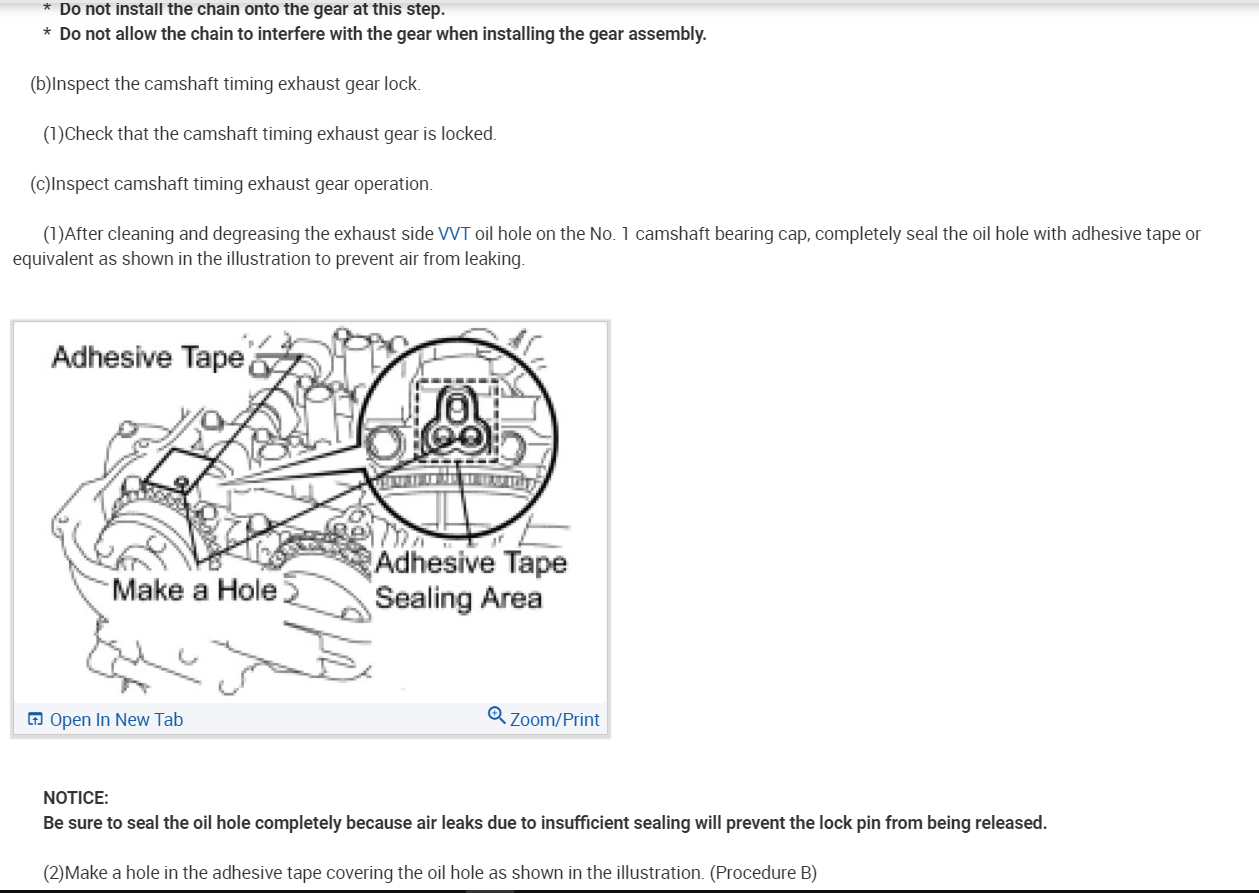
Task: Click the step (2) 'Make a hole' instruction
Action: pos(430,873)
